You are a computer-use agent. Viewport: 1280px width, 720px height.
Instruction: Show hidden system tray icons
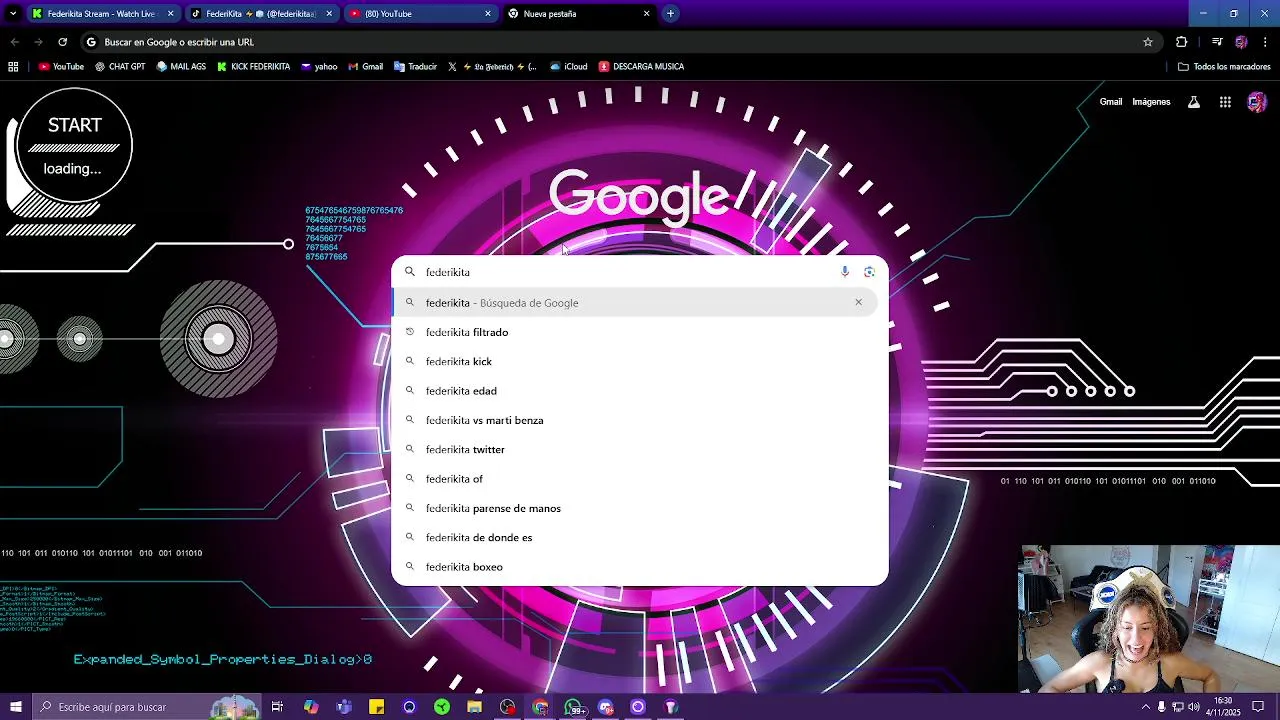(1145, 707)
